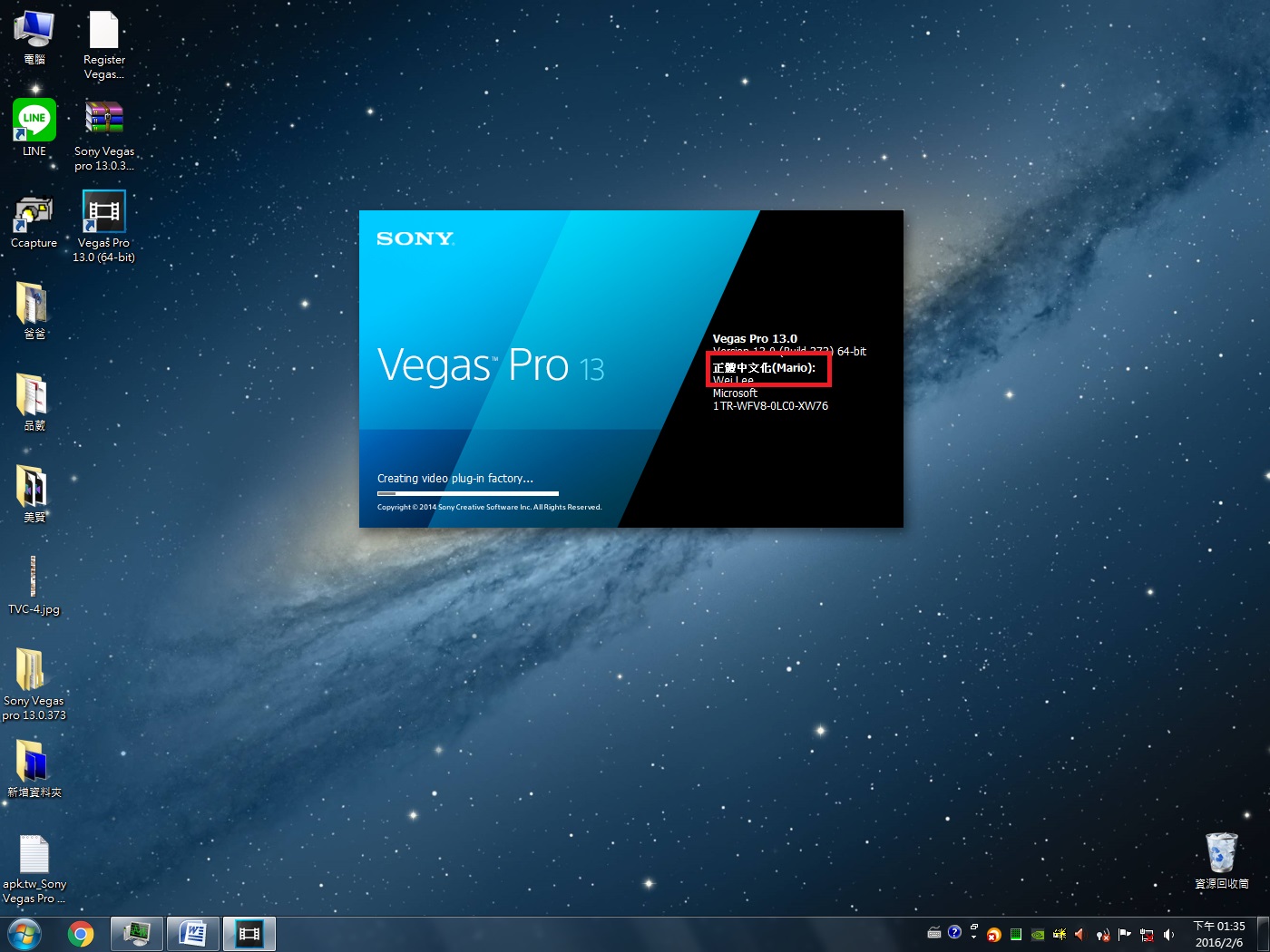Select the 美賢 folder on desktop
Viewport: 1270px width, 952px height.
34,494
